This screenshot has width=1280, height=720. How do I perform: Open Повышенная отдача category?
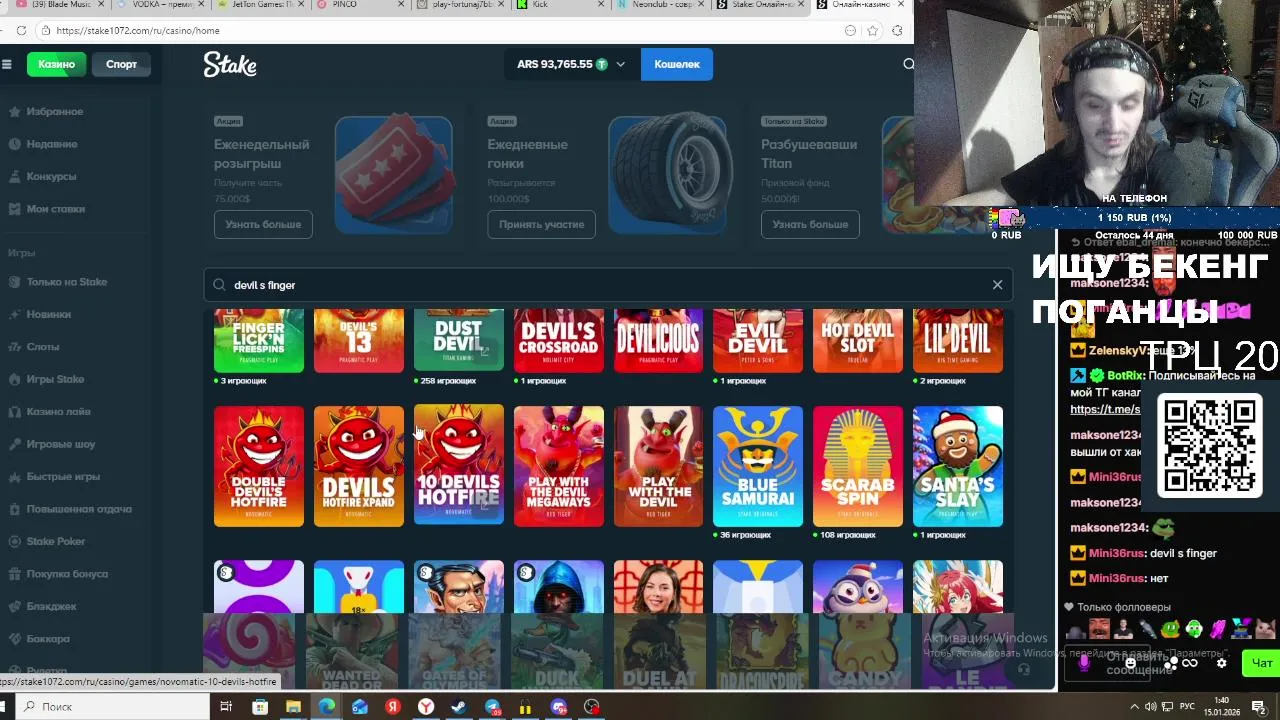(x=70, y=509)
